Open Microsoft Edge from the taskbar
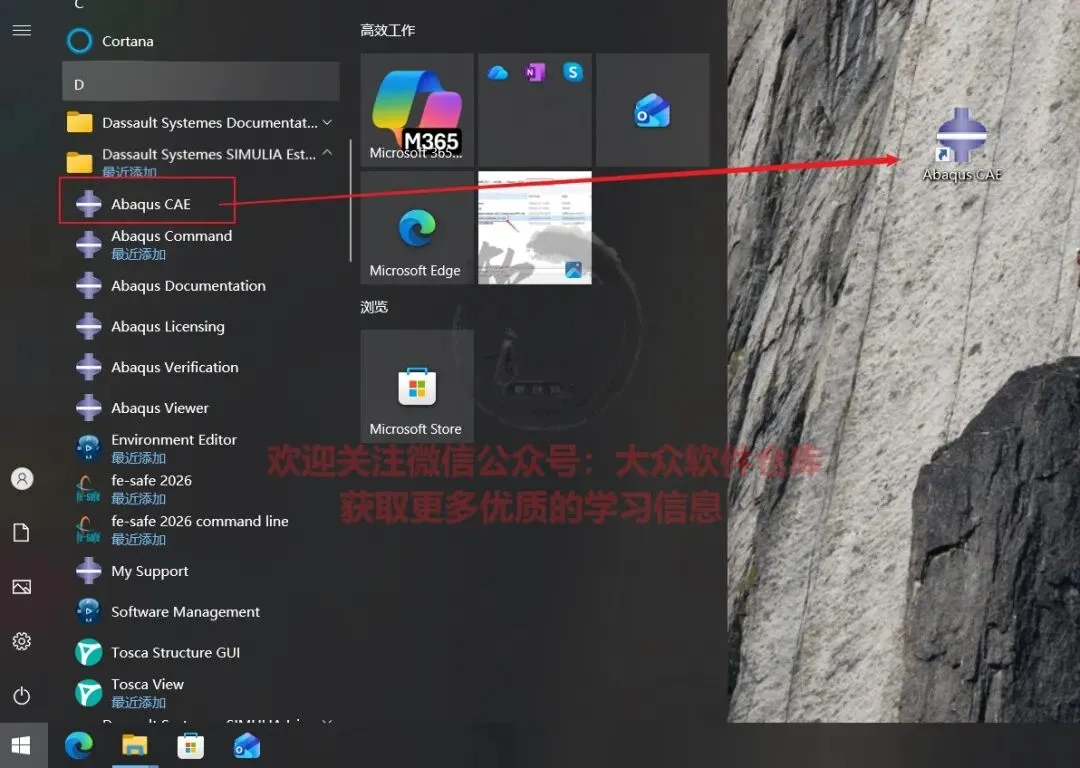 click(x=79, y=745)
